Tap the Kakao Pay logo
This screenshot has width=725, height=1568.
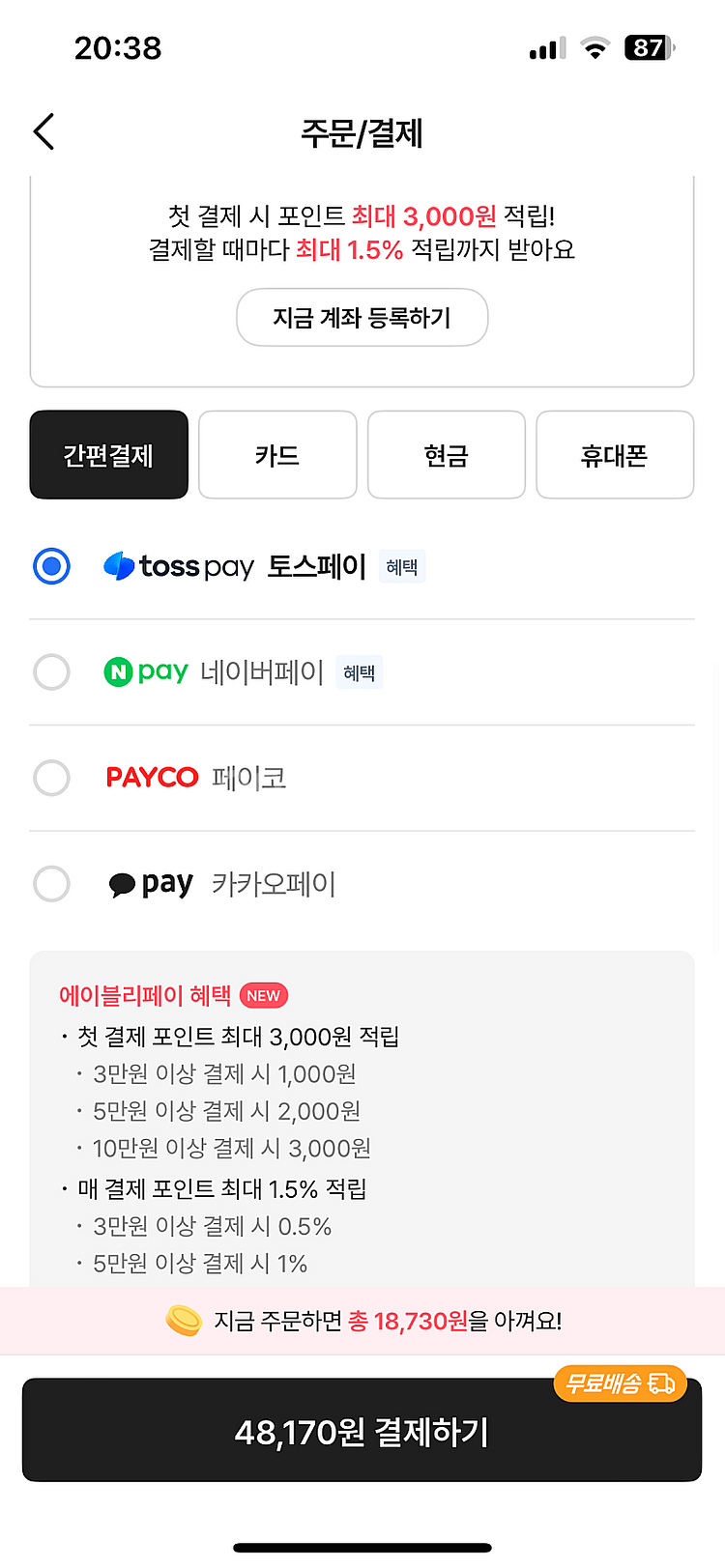click(151, 884)
